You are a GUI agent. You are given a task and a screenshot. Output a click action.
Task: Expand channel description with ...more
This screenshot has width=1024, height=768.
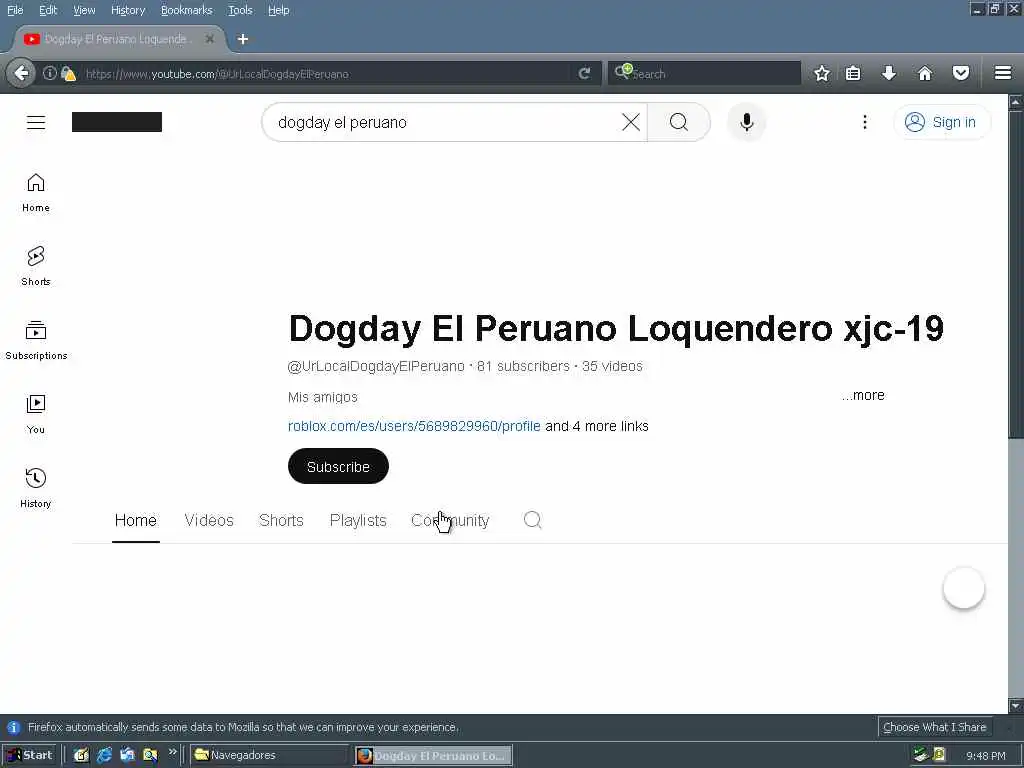[863, 395]
